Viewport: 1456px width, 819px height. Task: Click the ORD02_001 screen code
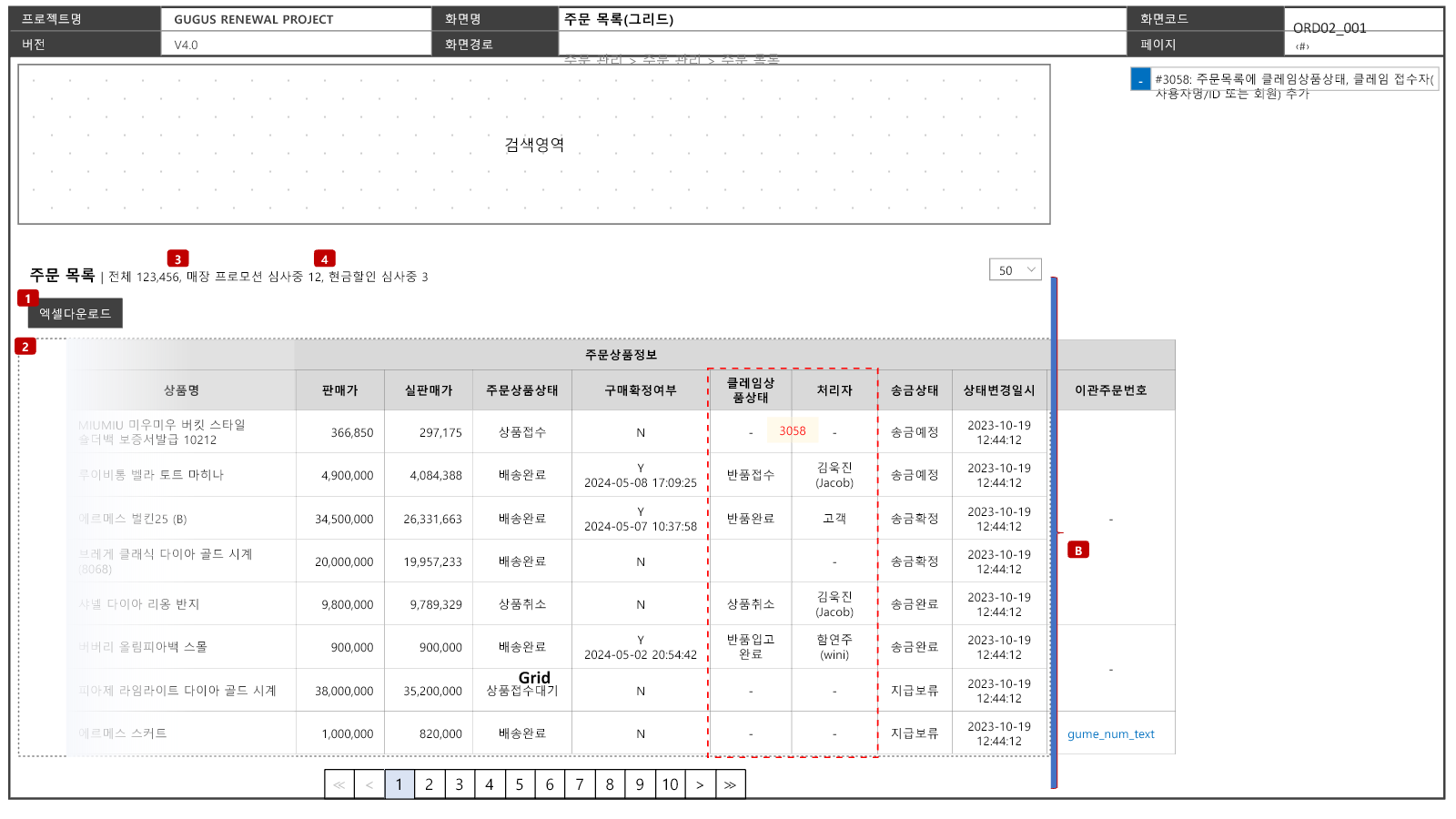[1330, 28]
